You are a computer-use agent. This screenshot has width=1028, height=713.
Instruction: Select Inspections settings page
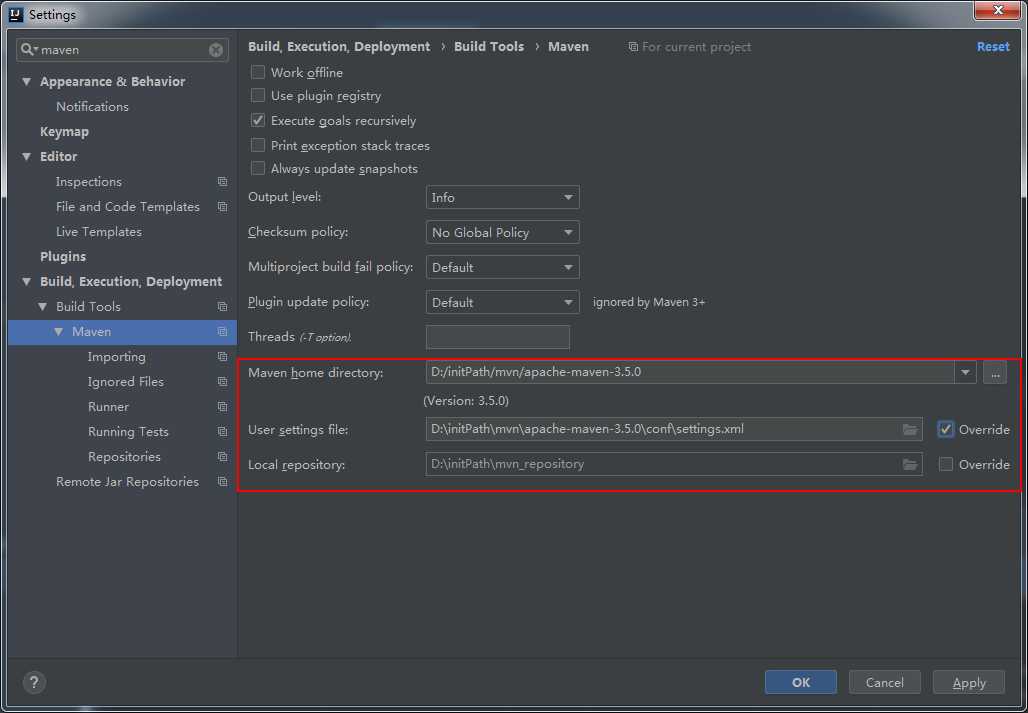pos(89,182)
